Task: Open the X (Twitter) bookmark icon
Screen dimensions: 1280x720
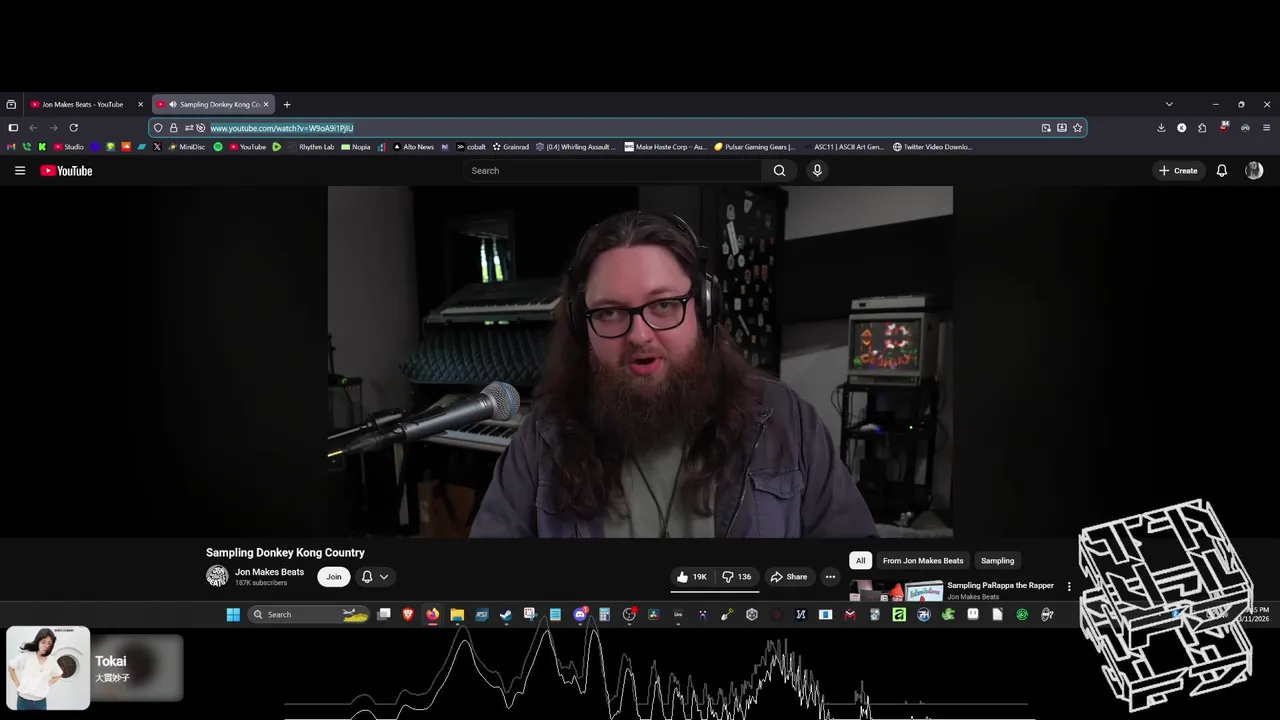Action: click(x=157, y=147)
